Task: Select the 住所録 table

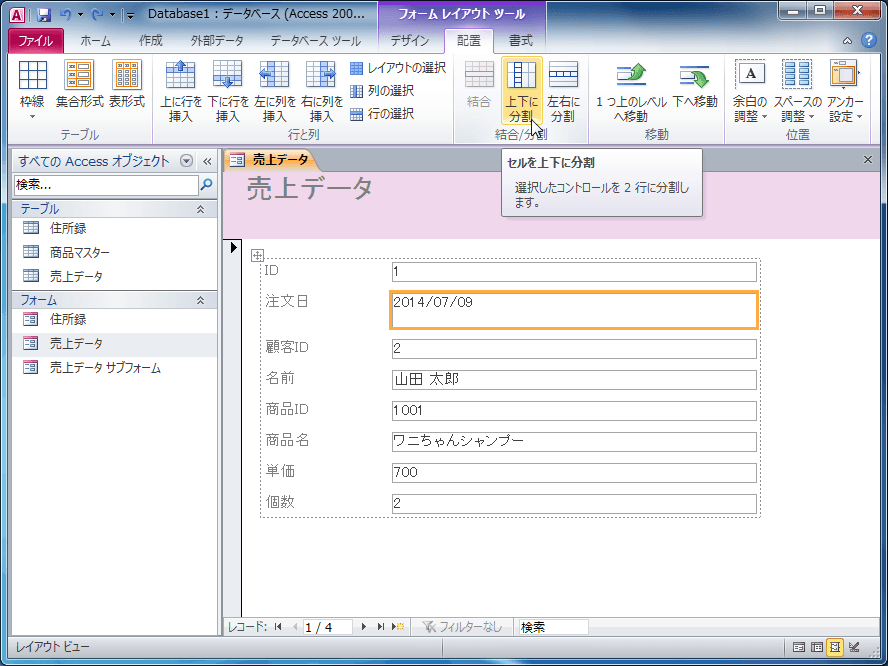Action: (x=114, y=228)
